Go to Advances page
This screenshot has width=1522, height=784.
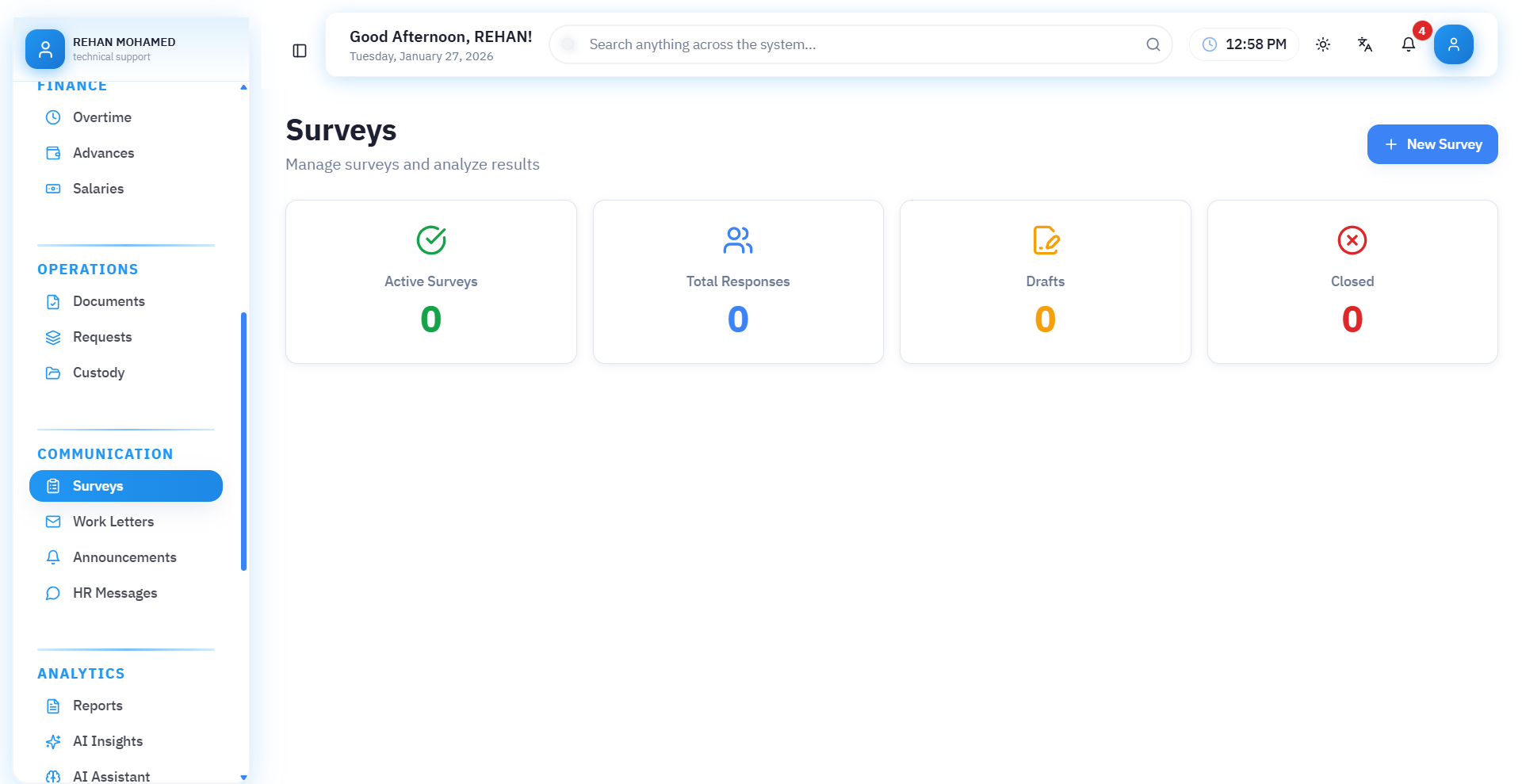click(103, 153)
